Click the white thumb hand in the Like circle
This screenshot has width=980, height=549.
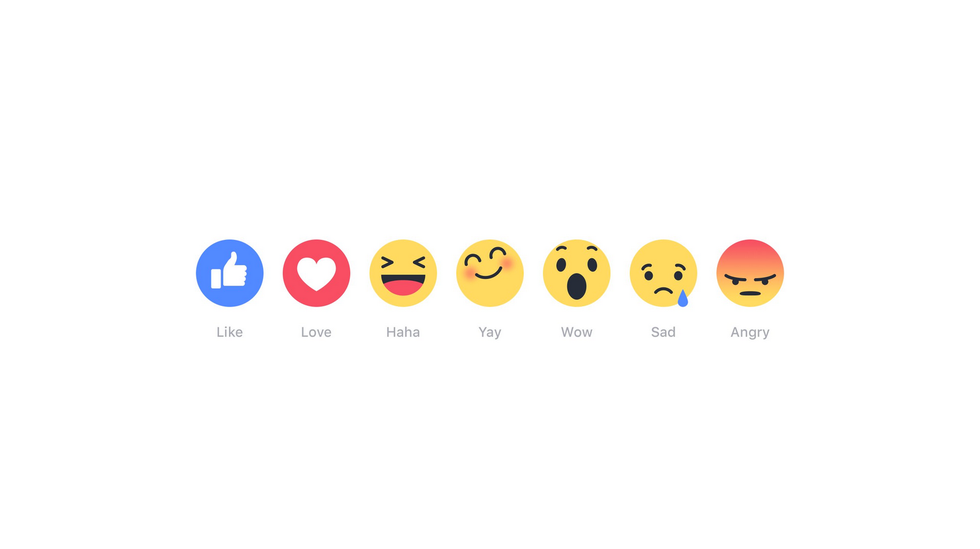(x=229, y=270)
